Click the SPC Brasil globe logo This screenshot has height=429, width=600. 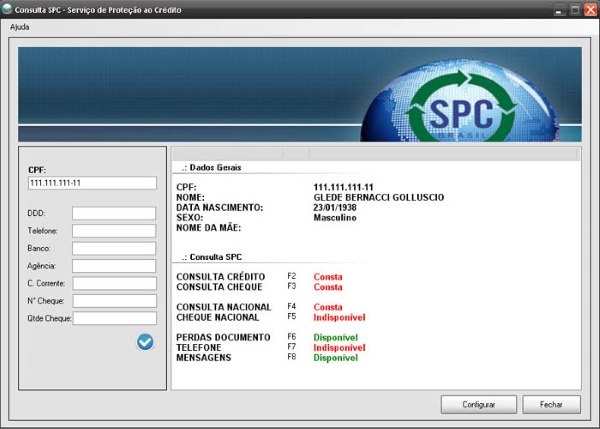[460, 102]
